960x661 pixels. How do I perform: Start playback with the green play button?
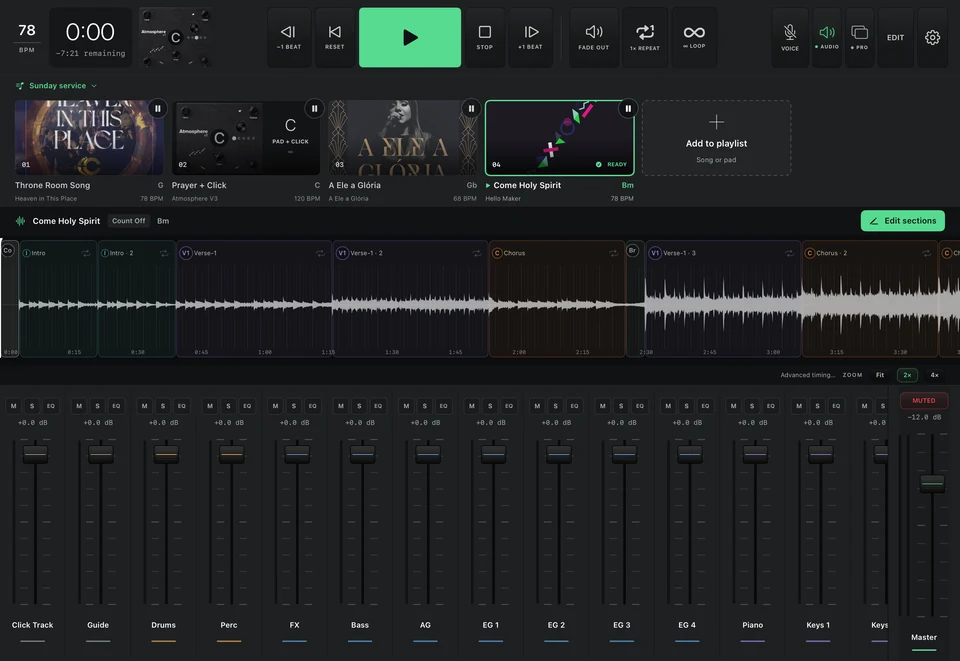click(x=410, y=37)
